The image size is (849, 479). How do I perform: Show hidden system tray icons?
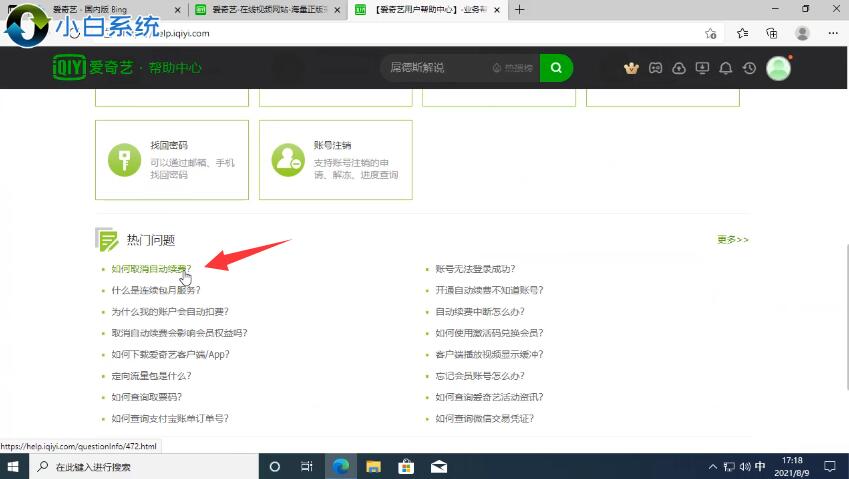(x=711, y=467)
